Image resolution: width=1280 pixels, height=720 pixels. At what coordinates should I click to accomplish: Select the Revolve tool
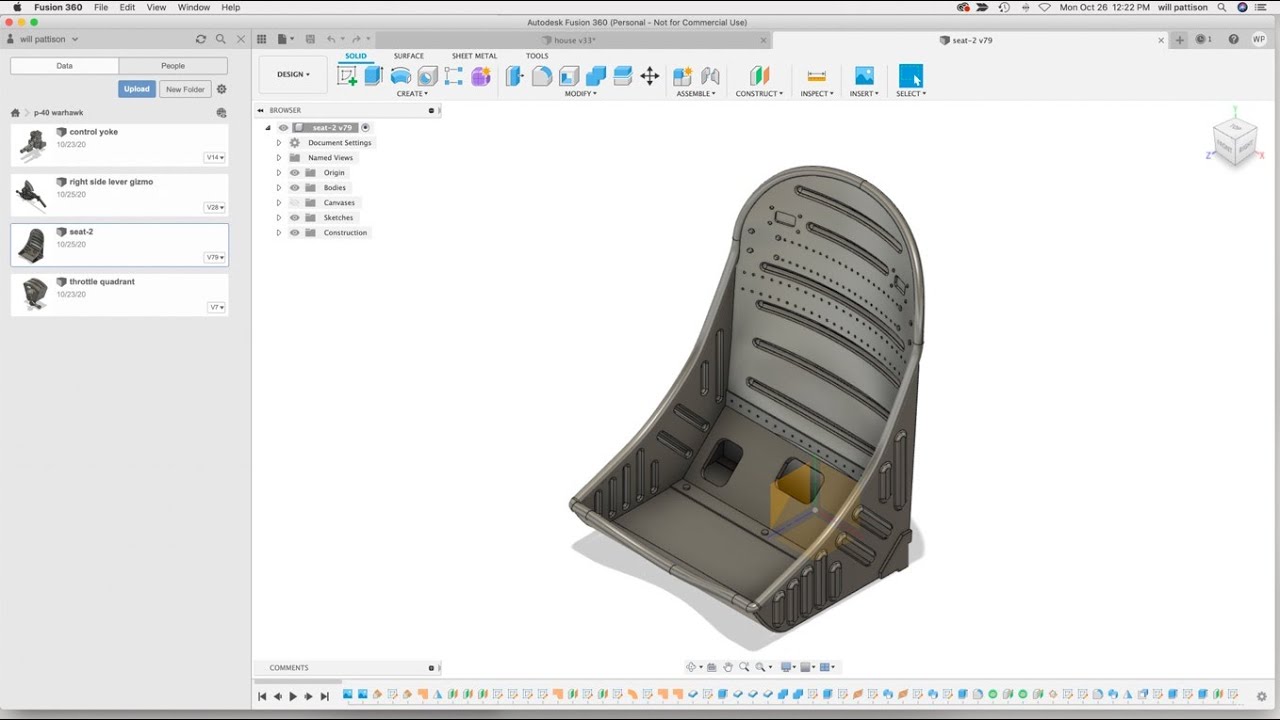coord(401,76)
